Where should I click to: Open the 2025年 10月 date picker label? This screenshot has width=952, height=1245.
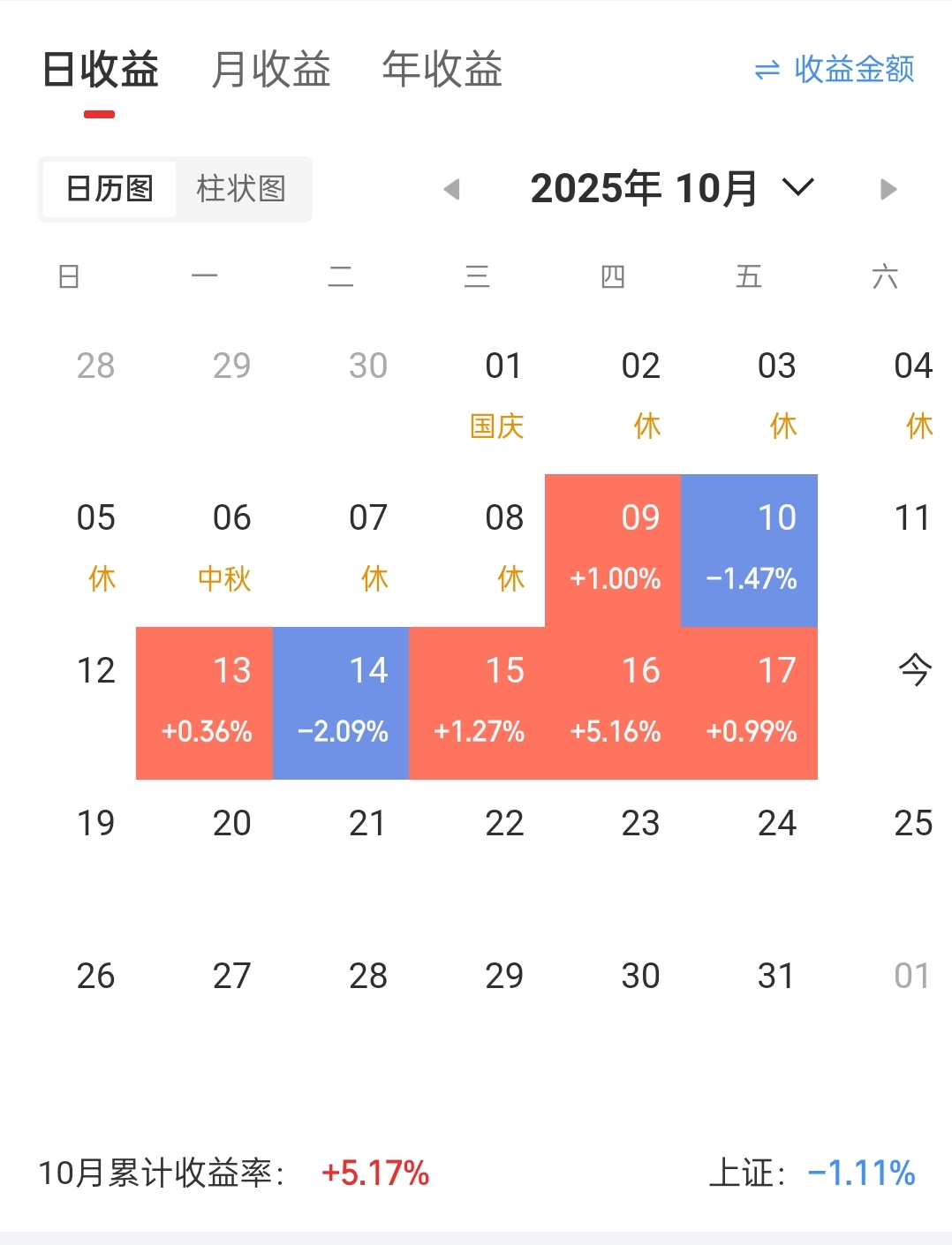point(644,189)
